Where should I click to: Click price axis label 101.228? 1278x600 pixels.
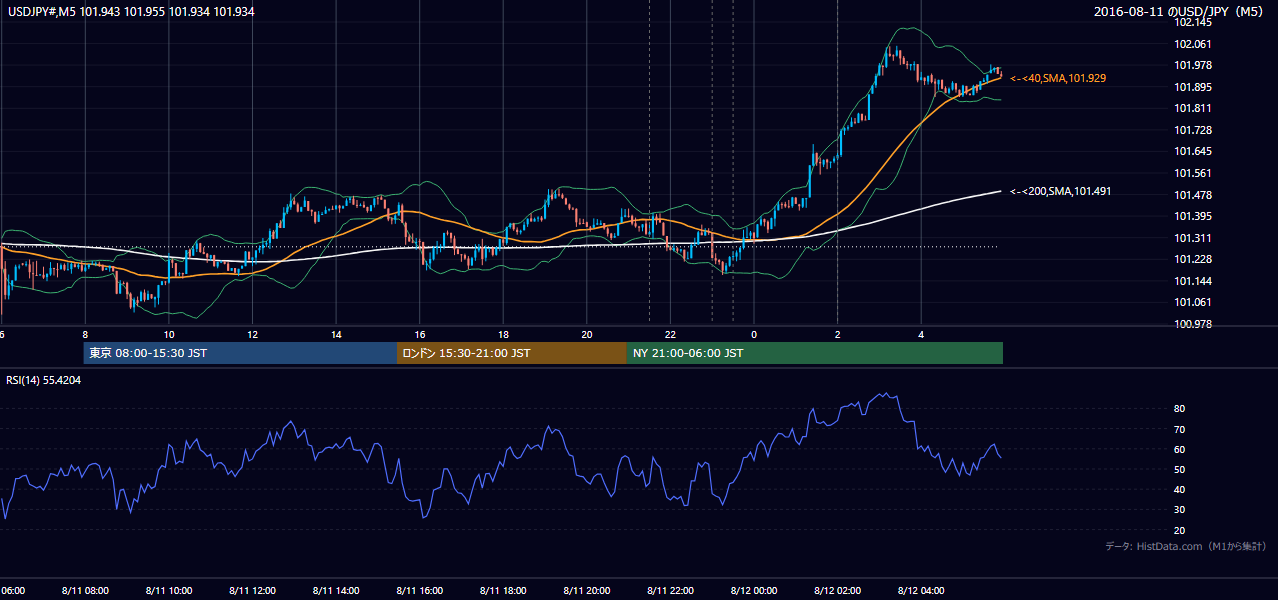point(1193,259)
